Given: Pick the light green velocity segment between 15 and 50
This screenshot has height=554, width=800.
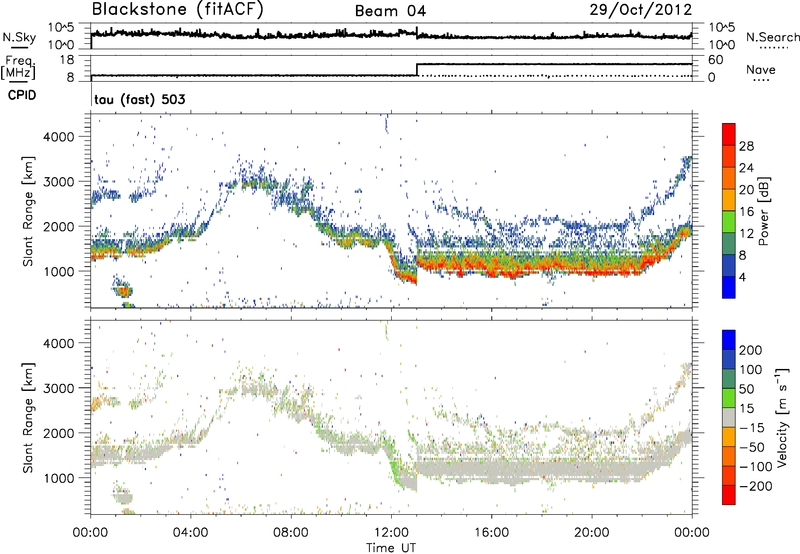Looking at the screenshot, I should [x=729, y=398].
